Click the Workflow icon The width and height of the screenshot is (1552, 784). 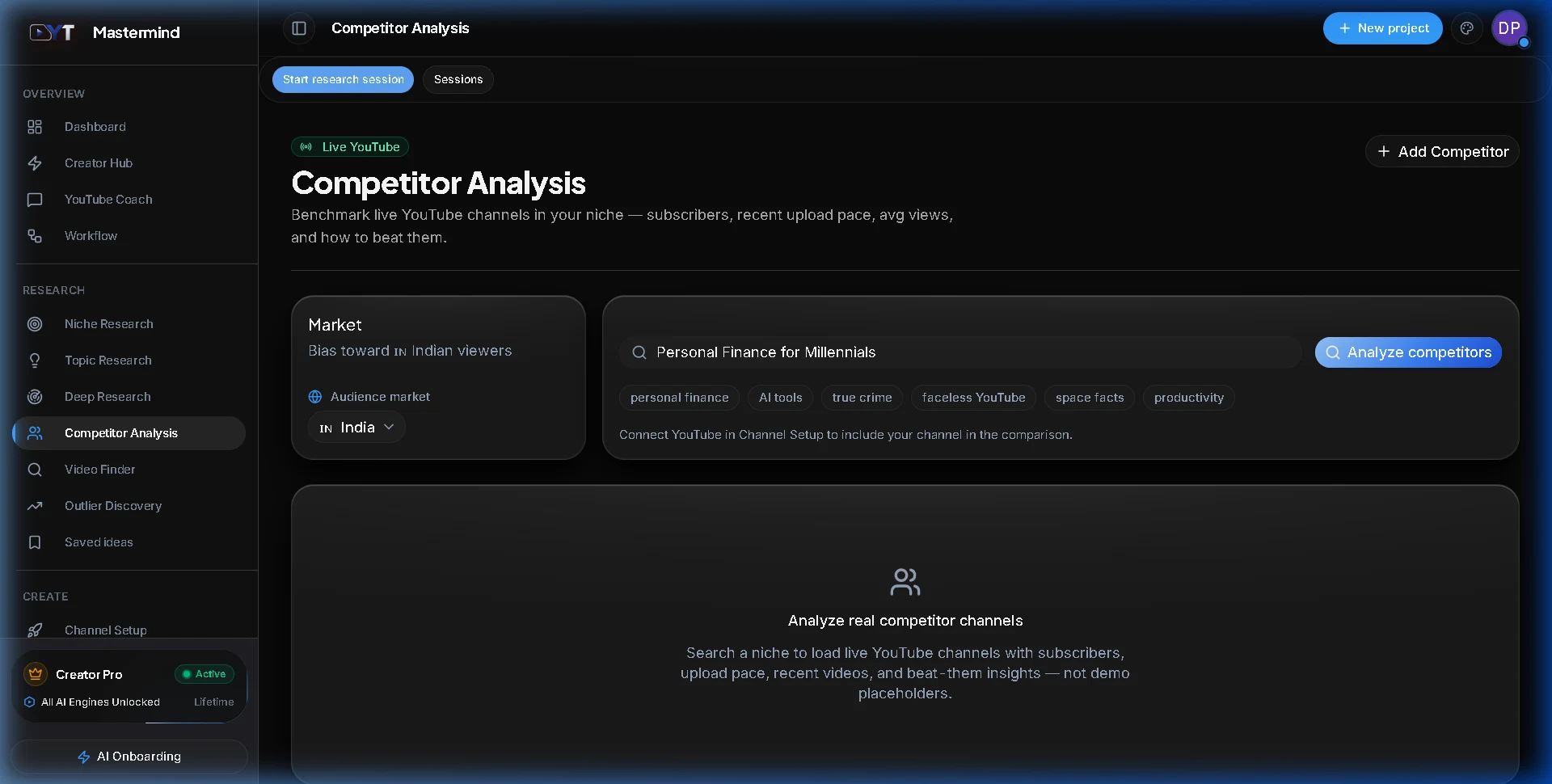coord(35,236)
